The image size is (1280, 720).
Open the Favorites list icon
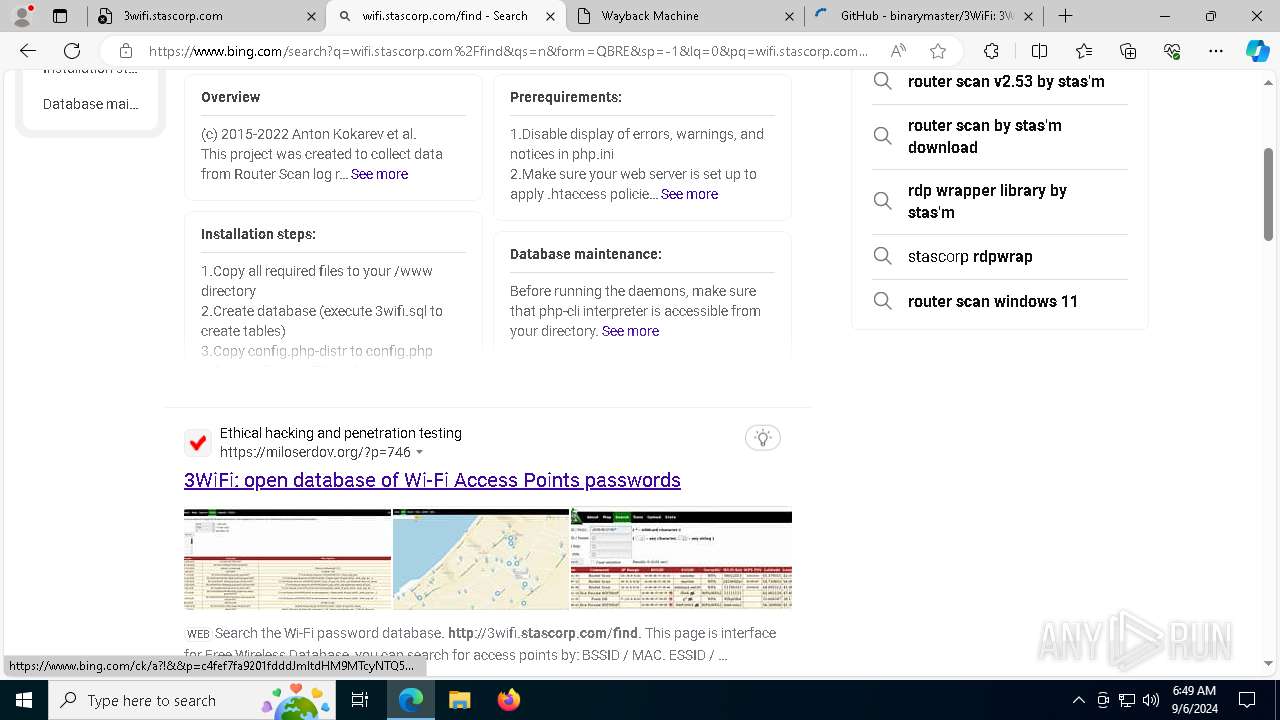pyautogui.click(x=1084, y=51)
